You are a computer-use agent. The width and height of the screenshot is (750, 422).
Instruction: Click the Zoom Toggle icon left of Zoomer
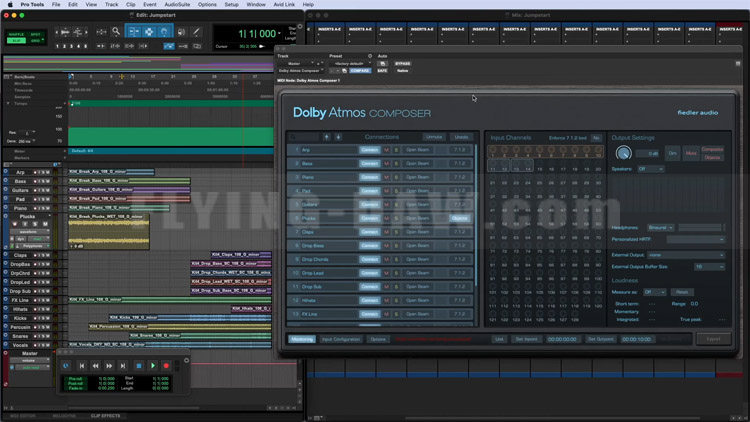pos(101,32)
